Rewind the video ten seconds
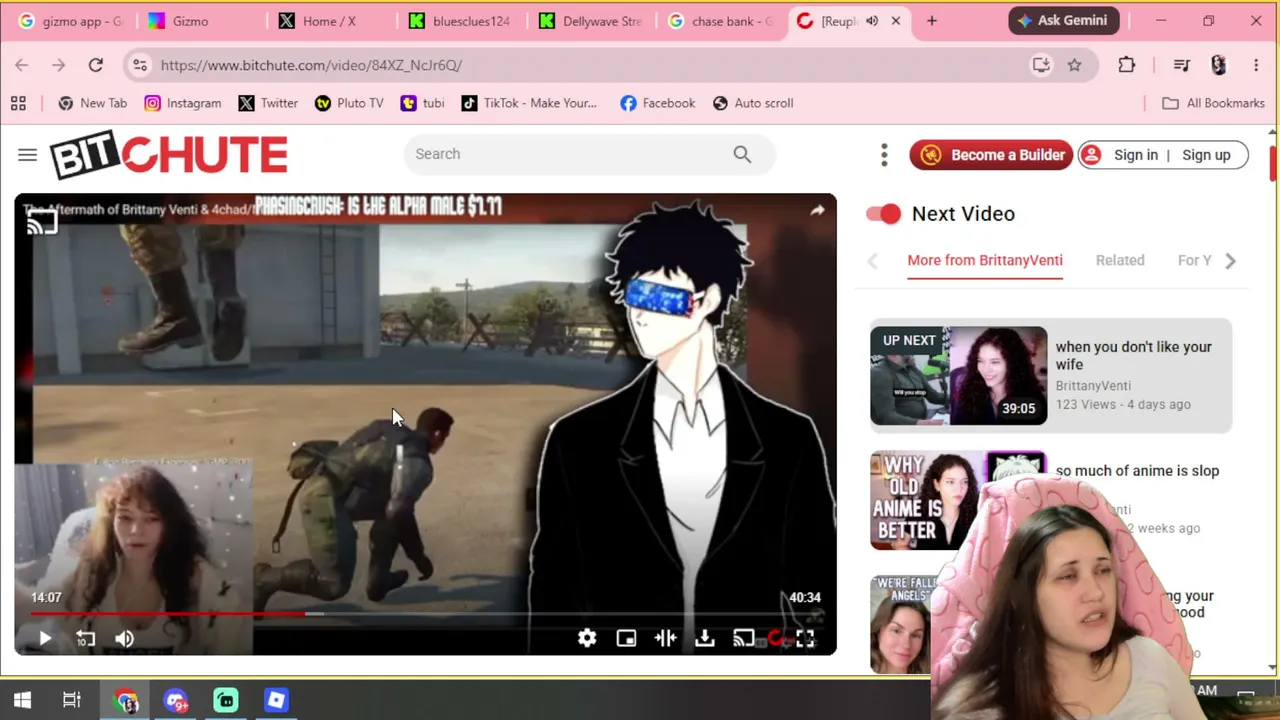1280x720 pixels. coord(85,638)
